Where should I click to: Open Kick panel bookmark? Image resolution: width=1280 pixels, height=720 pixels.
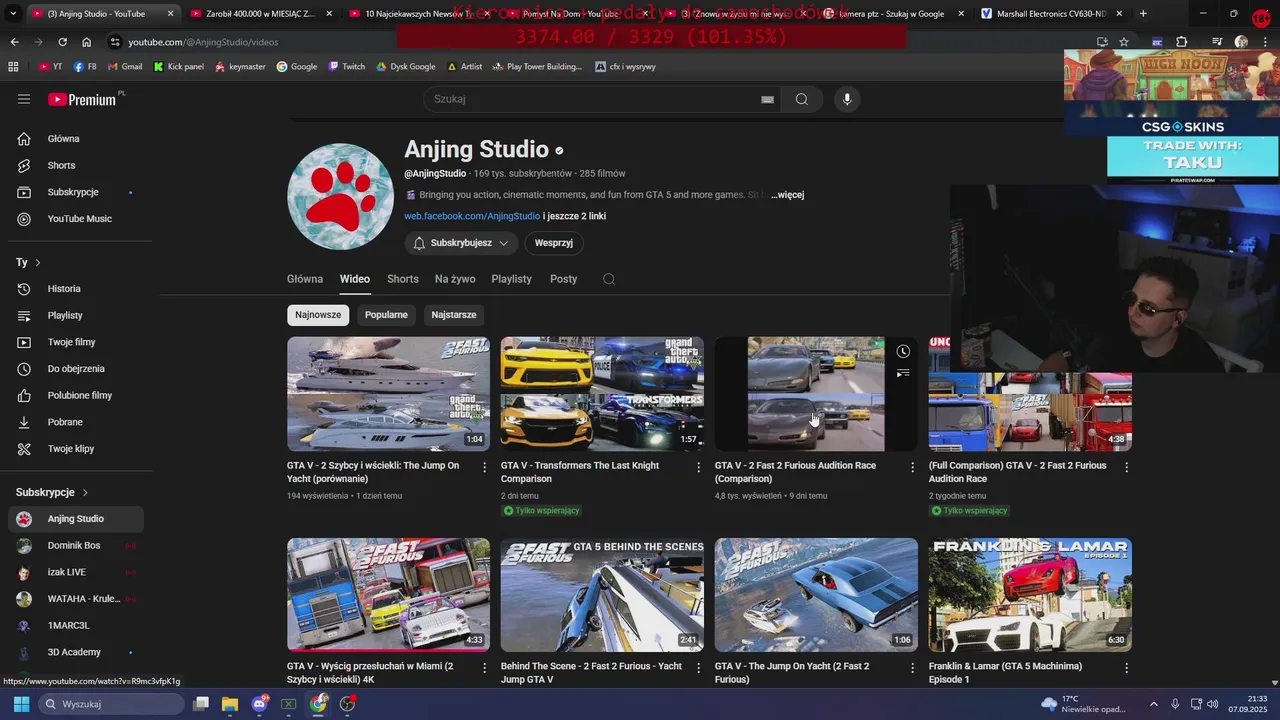point(179,66)
